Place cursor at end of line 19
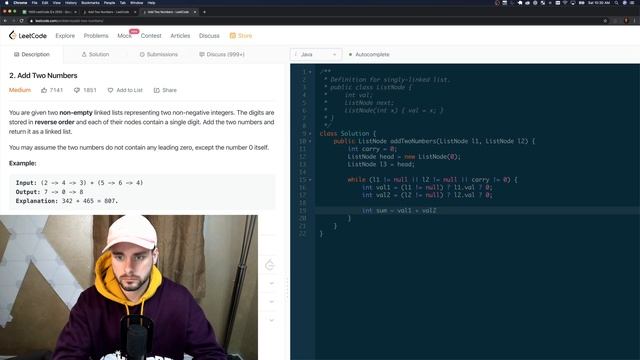This screenshot has height=360, width=640. click(436, 211)
